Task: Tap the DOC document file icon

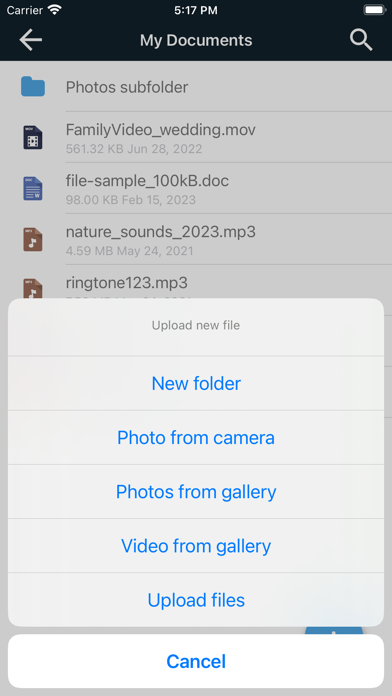Action: (33, 188)
